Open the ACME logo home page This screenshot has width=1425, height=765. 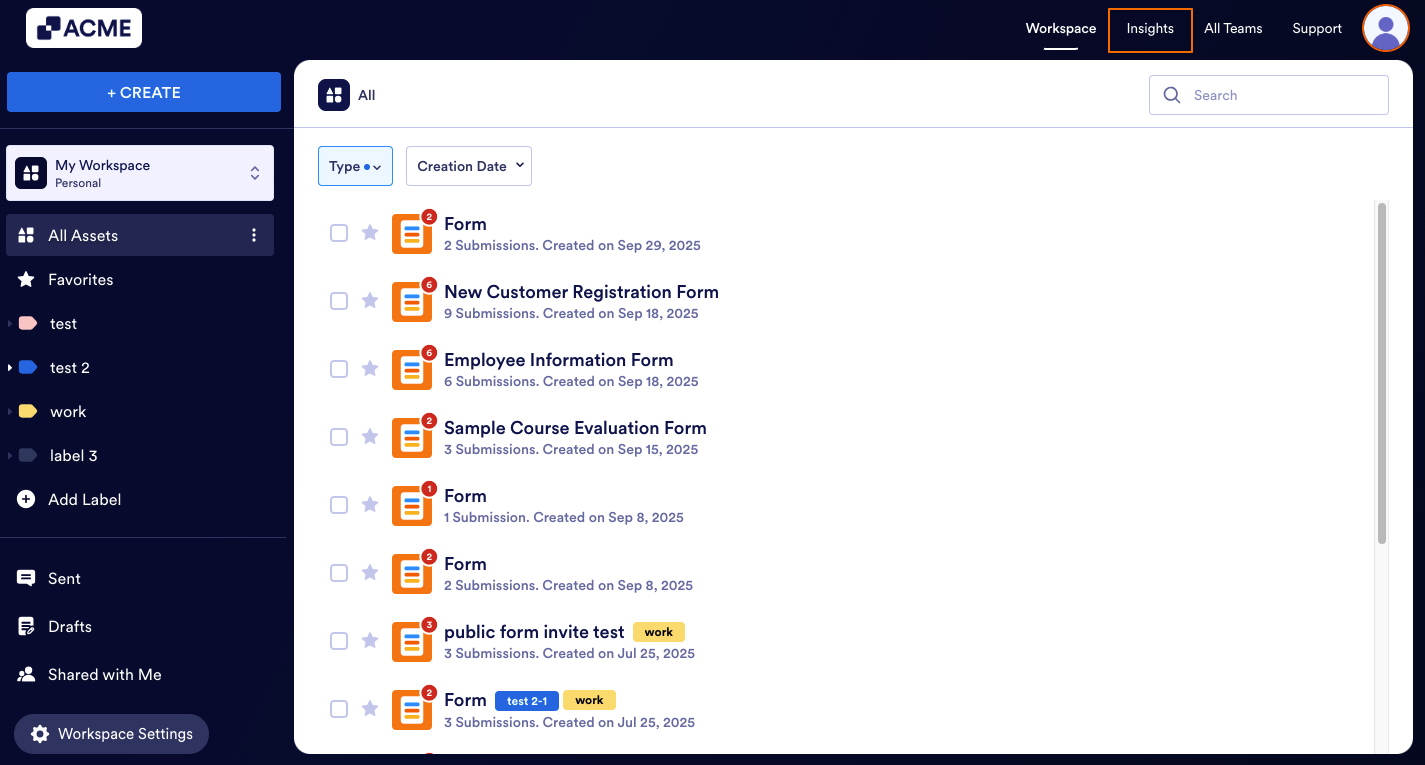click(x=83, y=28)
